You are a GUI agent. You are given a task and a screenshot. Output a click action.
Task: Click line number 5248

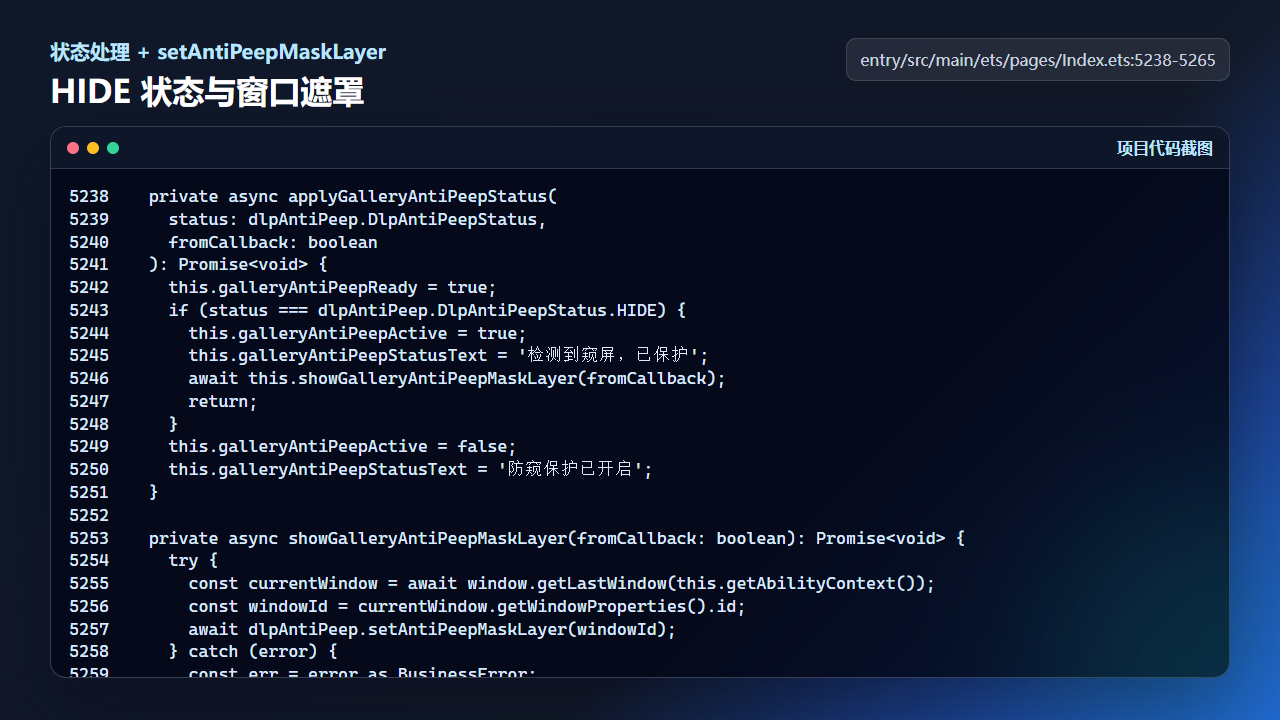(x=89, y=424)
